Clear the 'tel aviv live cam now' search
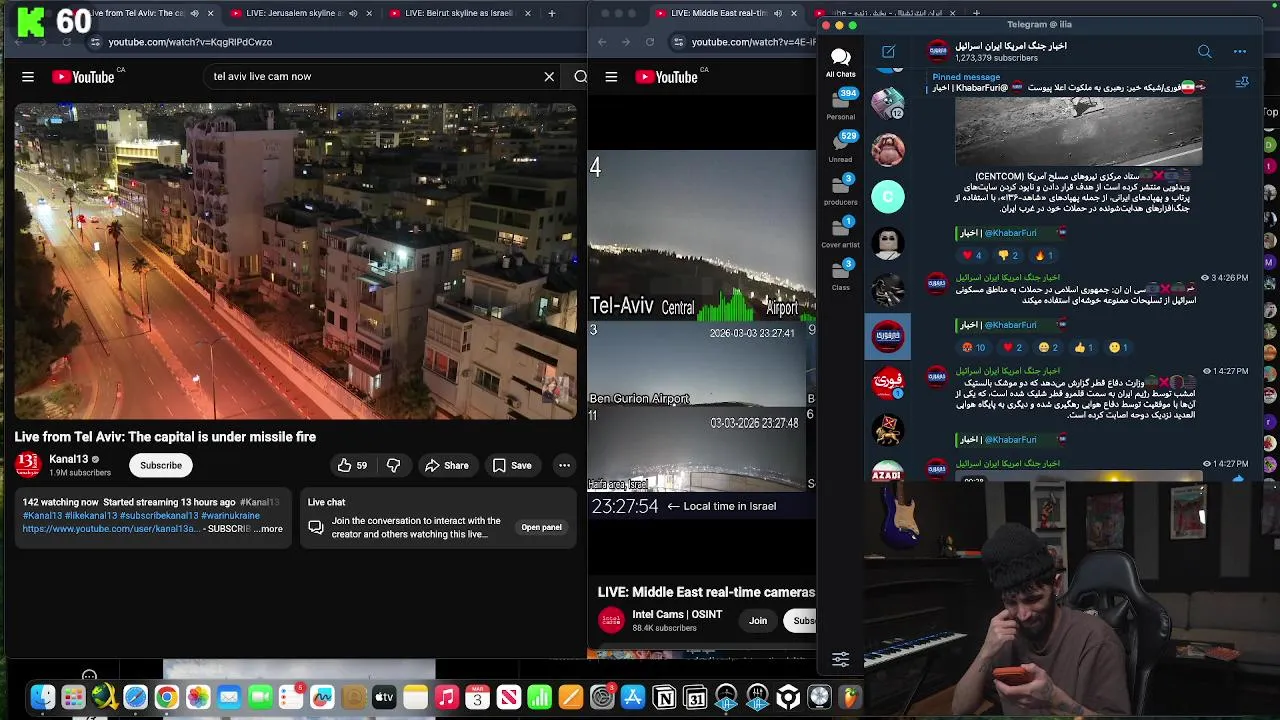The height and width of the screenshot is (720, 1280). click(x=549, y=77)
